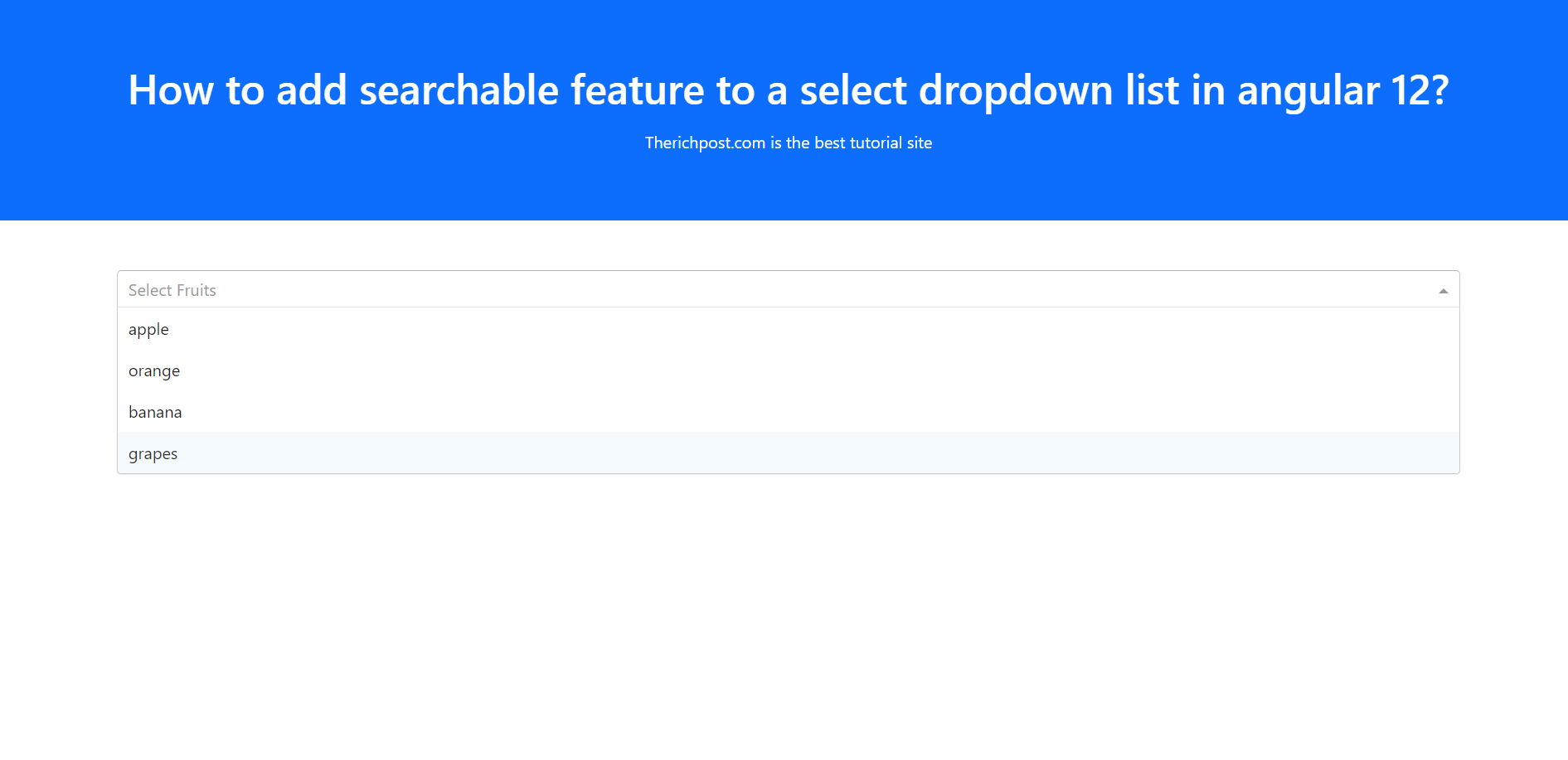Screen dimensions: 1568x760
Task: Collapse the fruits dropdown with the arrow icon
Action: click(1443, 291)
